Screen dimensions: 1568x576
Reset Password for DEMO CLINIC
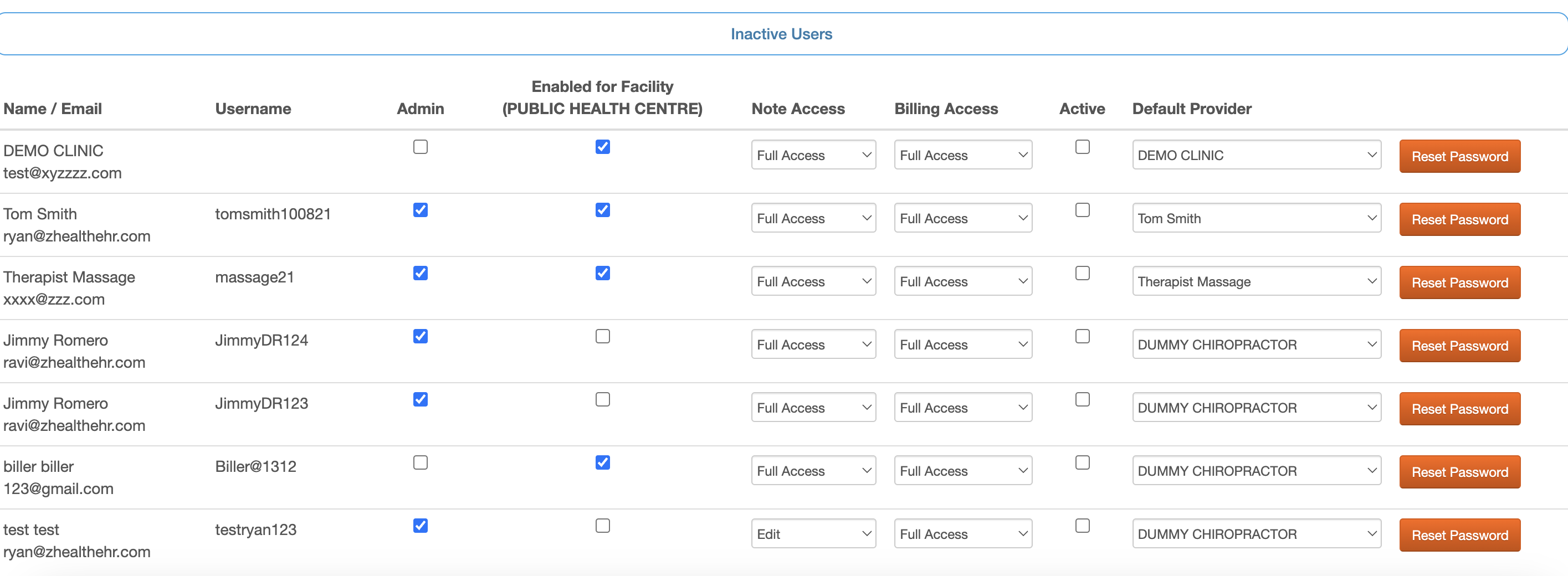click(1459, 156)
